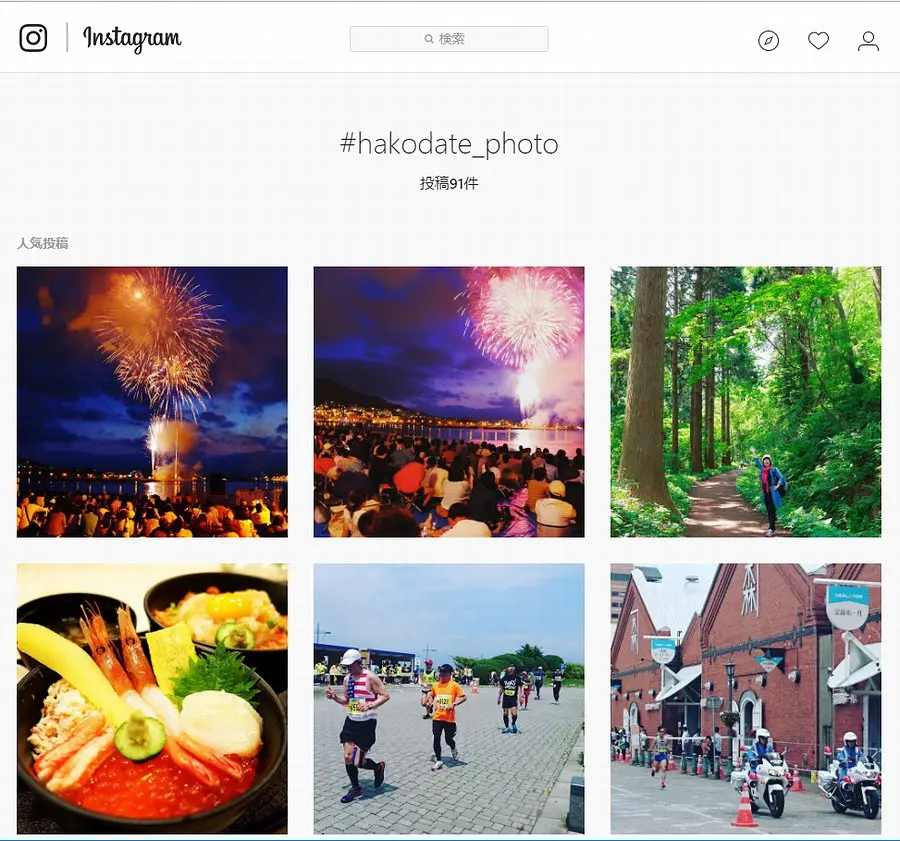Open the pink fireworks crowd photo
900x841 pixels.
point(449,402)
